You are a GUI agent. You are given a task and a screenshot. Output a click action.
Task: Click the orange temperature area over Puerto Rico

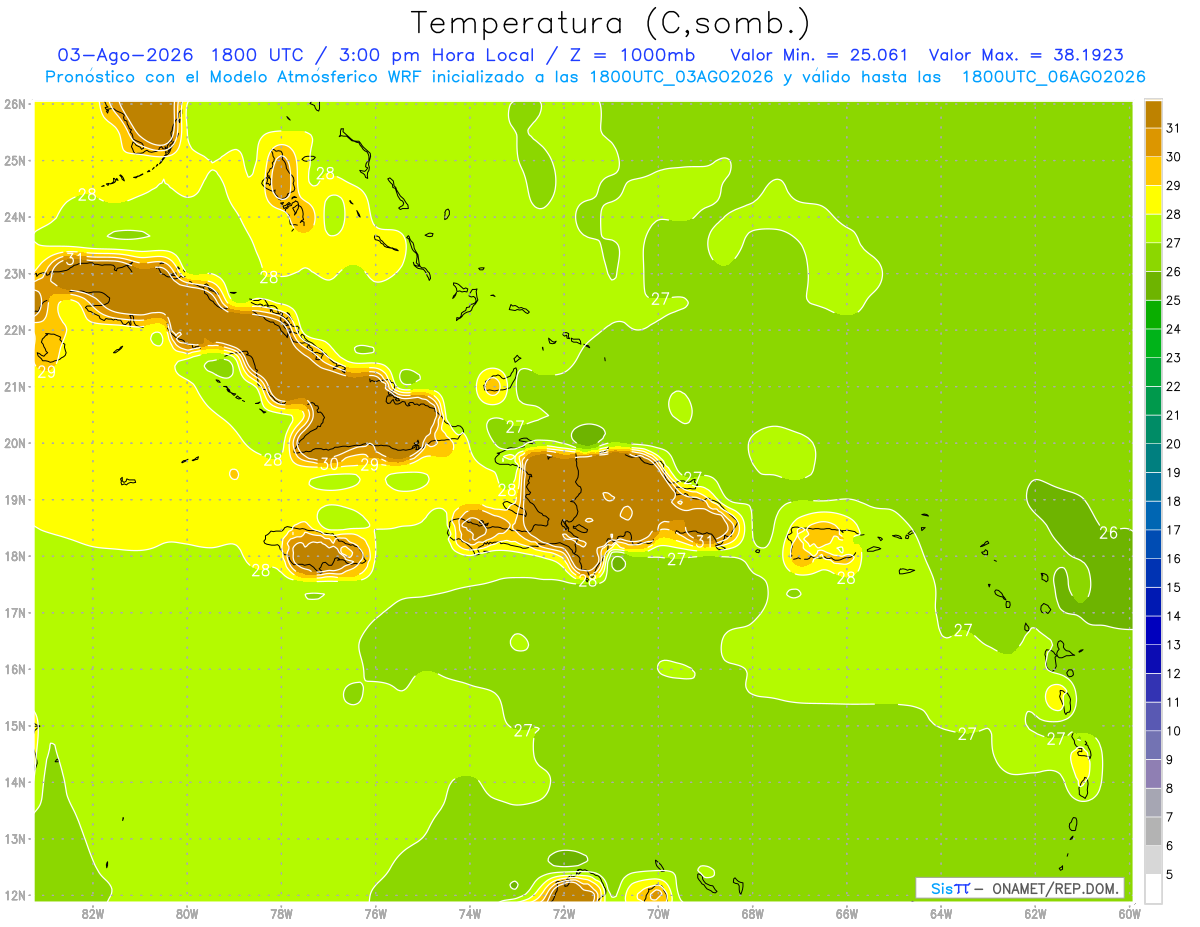click(822, 544)
